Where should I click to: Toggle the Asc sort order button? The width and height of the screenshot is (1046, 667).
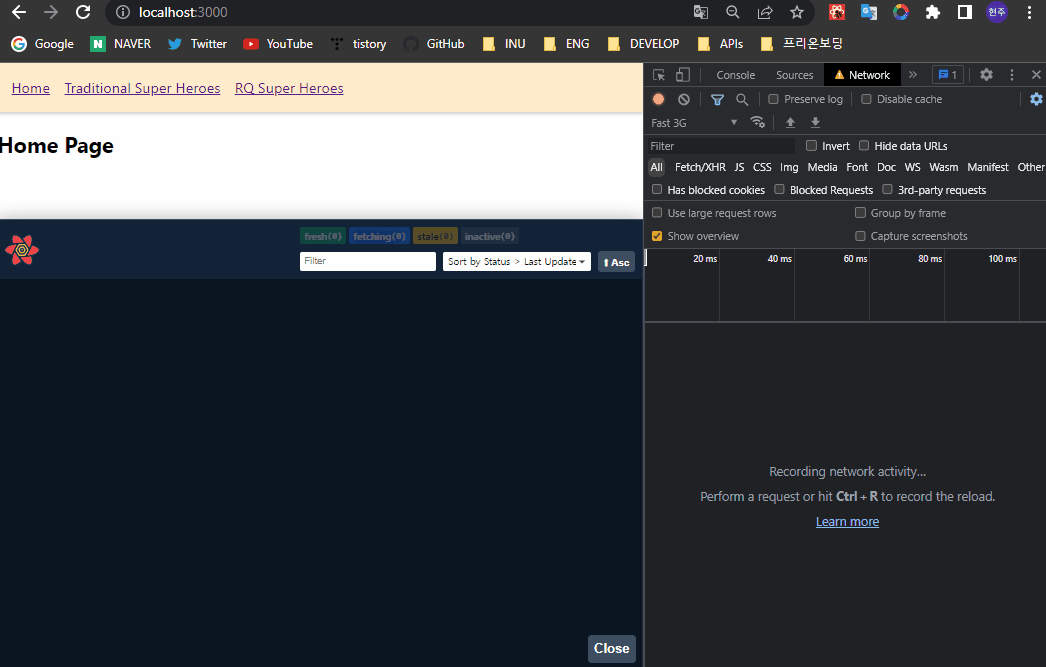(x=616, y=261)
